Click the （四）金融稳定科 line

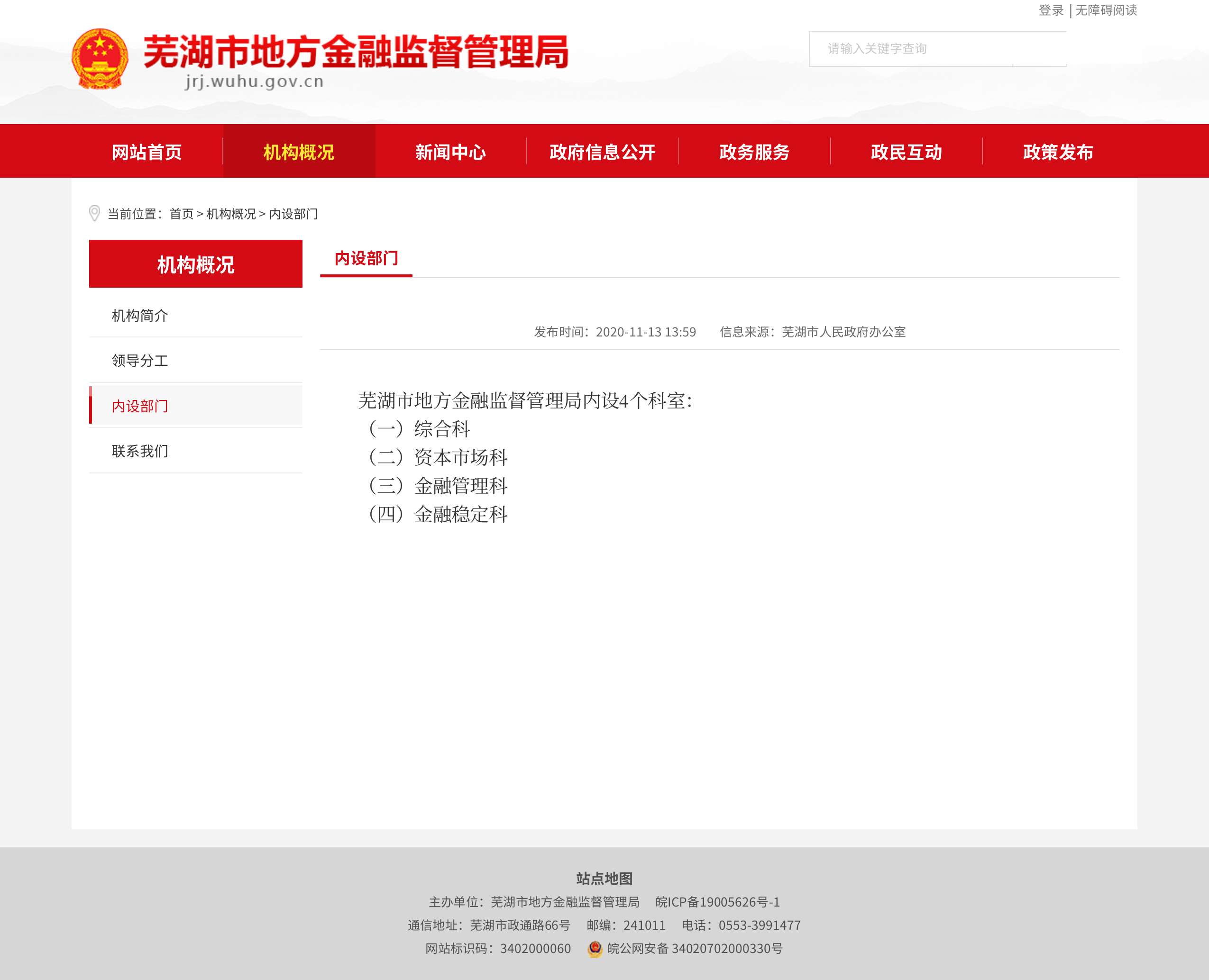(x=437, y=514)
